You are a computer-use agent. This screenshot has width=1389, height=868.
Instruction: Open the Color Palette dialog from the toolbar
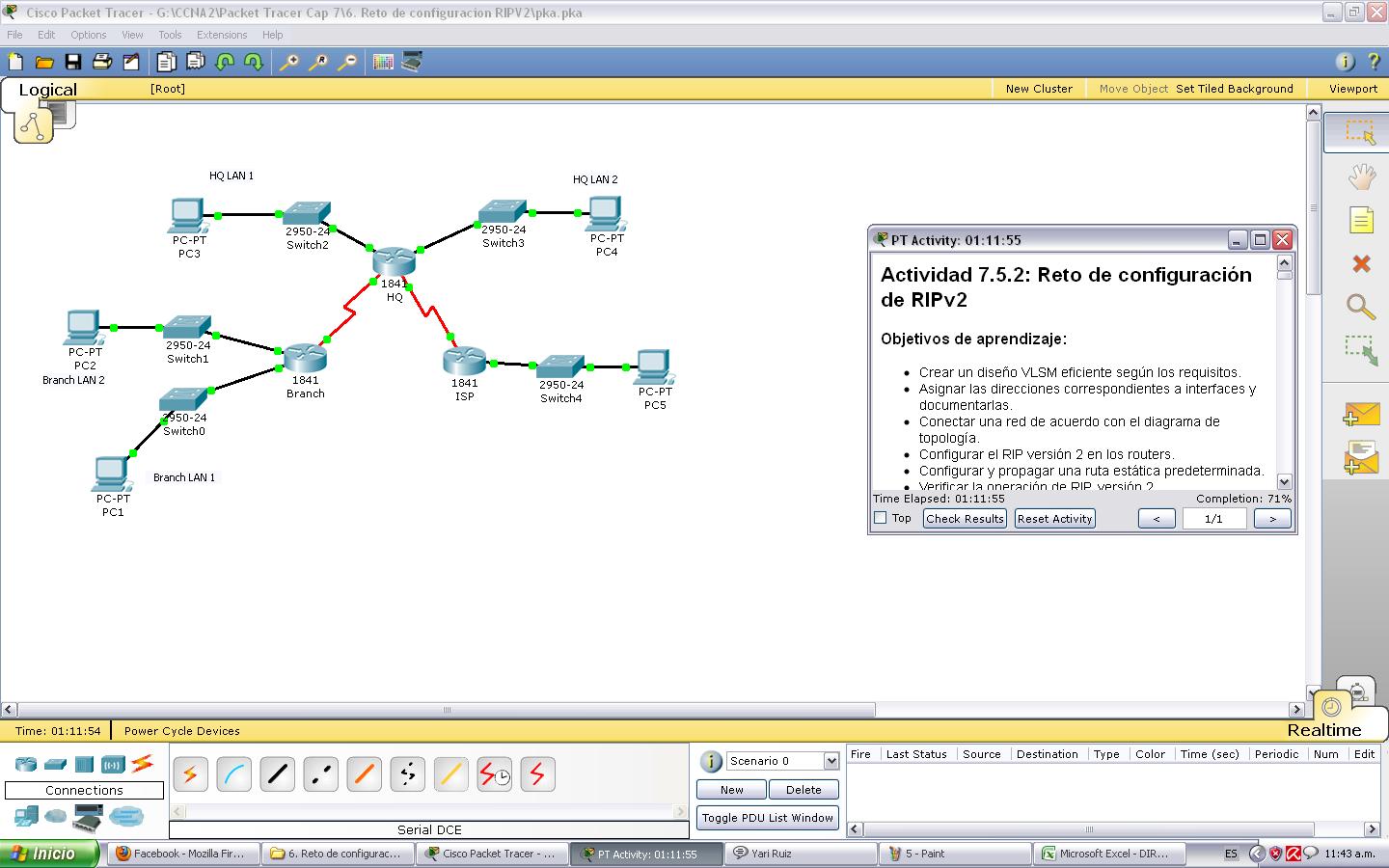(x=383, y=61)
